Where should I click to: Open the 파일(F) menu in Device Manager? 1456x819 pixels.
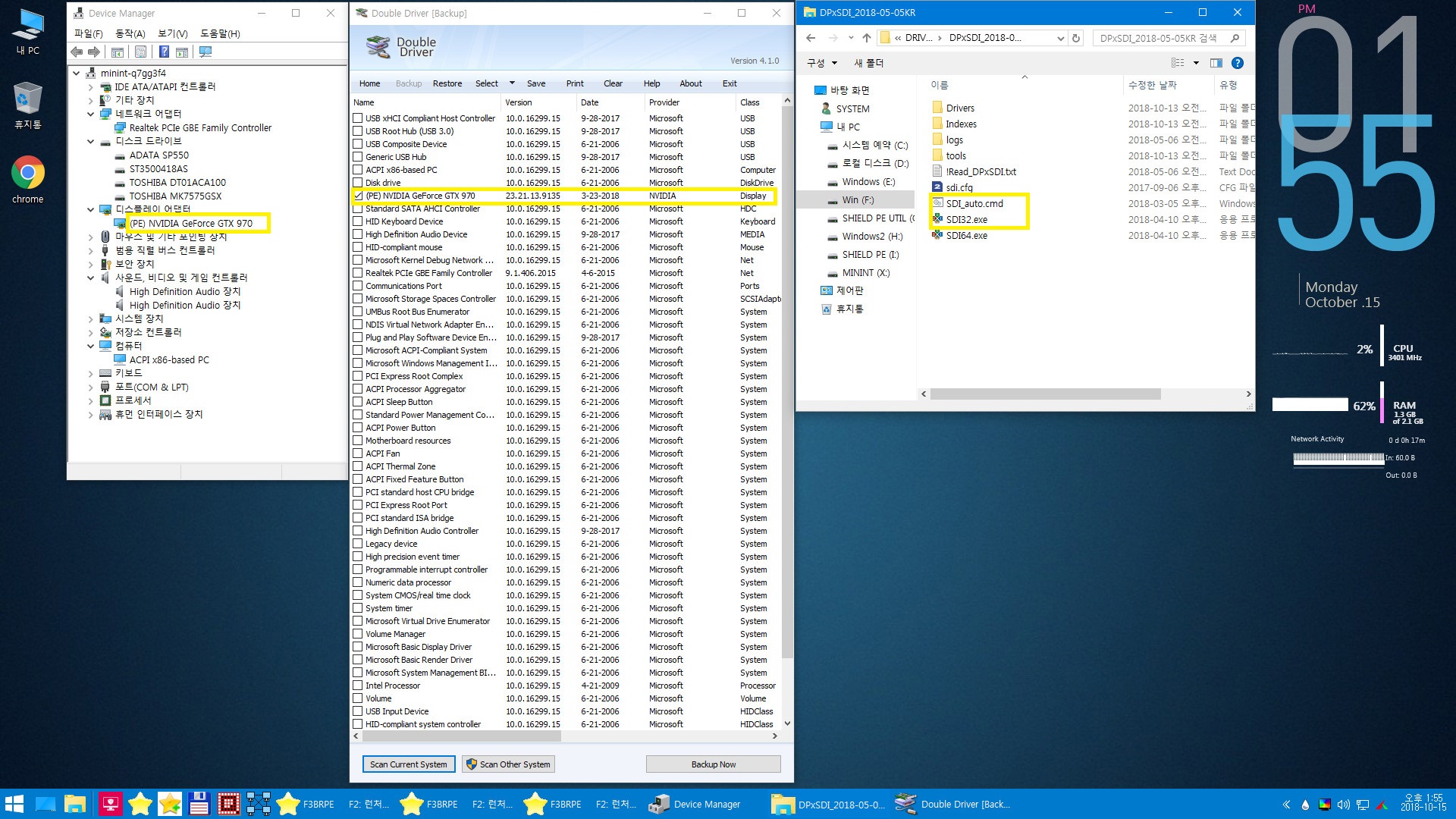coord(88,33)
